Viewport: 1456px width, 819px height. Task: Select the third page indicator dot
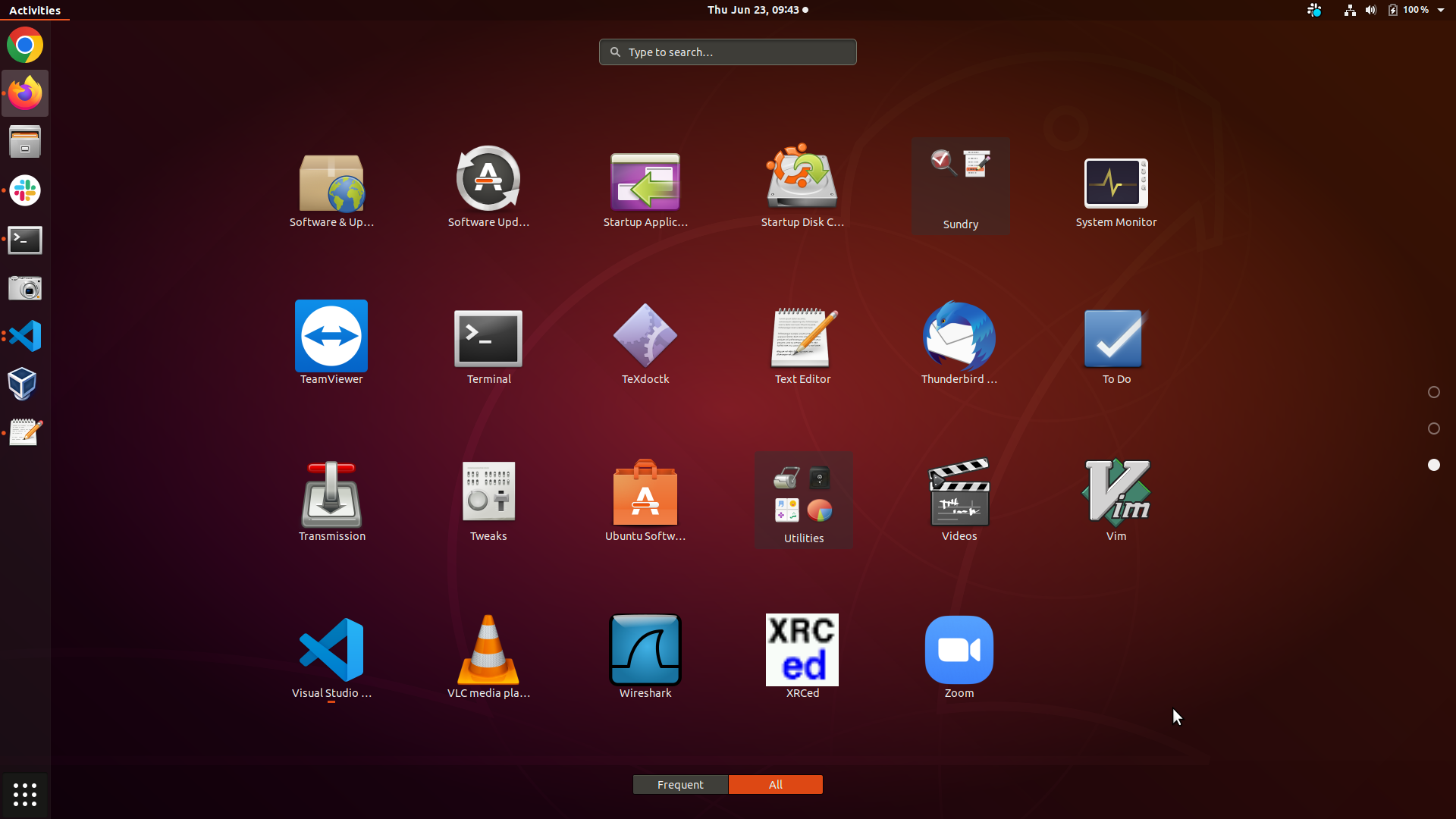click(1434, 465)
